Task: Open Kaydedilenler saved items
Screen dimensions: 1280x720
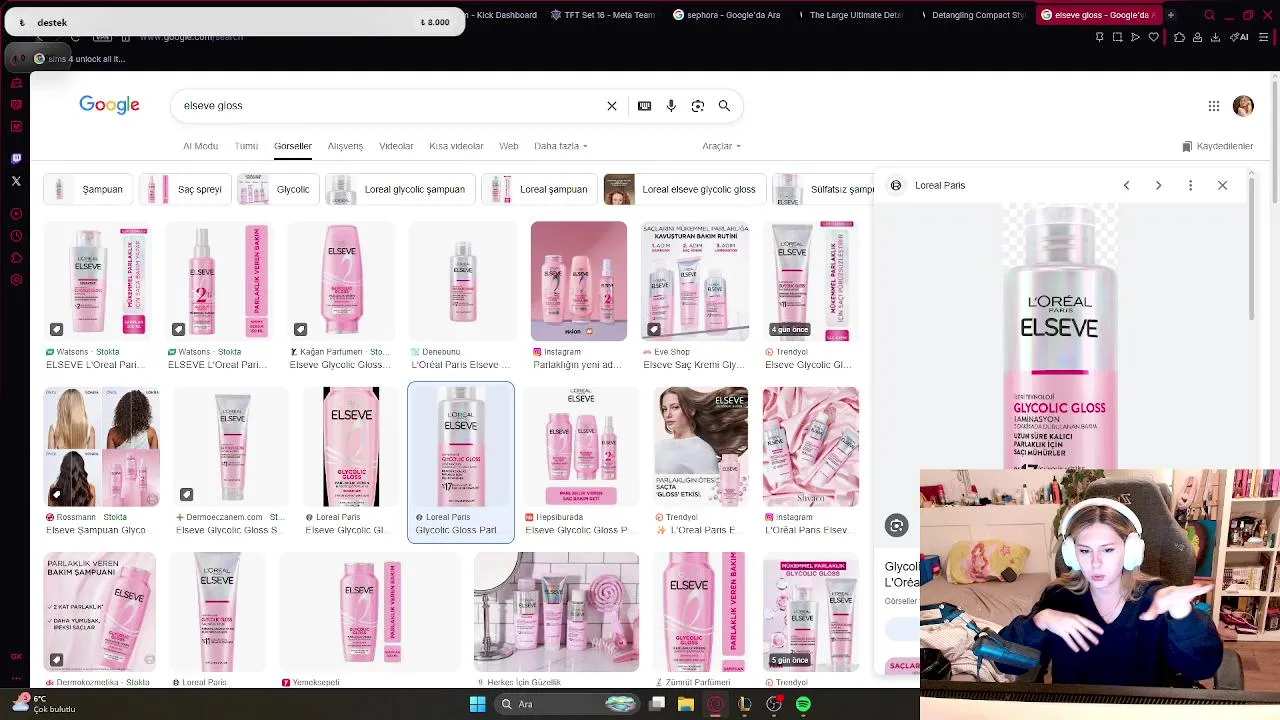Action: [x=1217, y=146]
